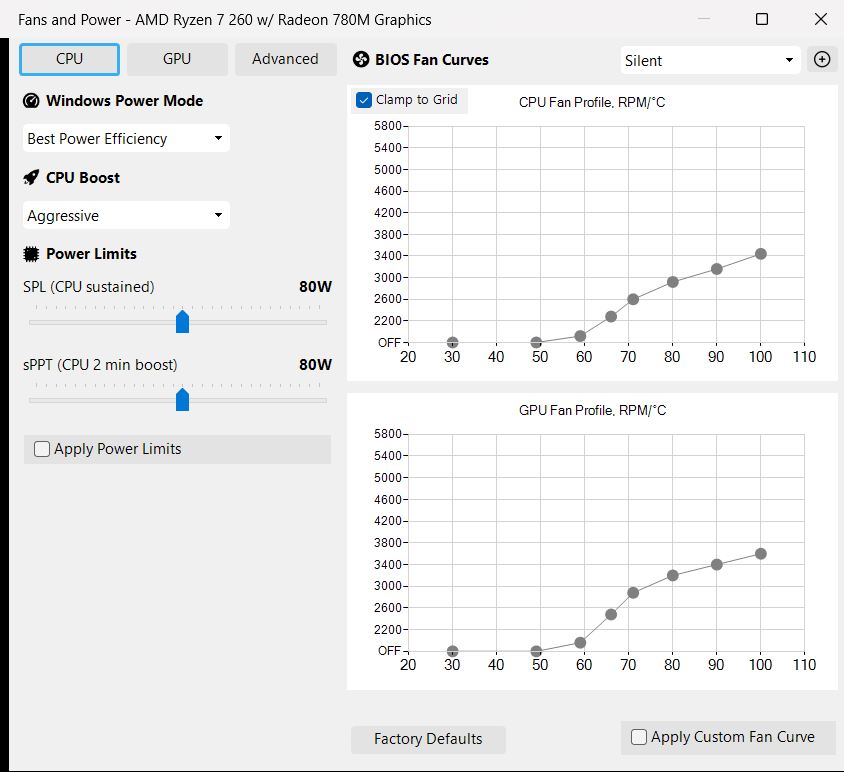Minimize the Fans and Power window
The width and height of the screenshot is (844, 772).
pos(704,19)
